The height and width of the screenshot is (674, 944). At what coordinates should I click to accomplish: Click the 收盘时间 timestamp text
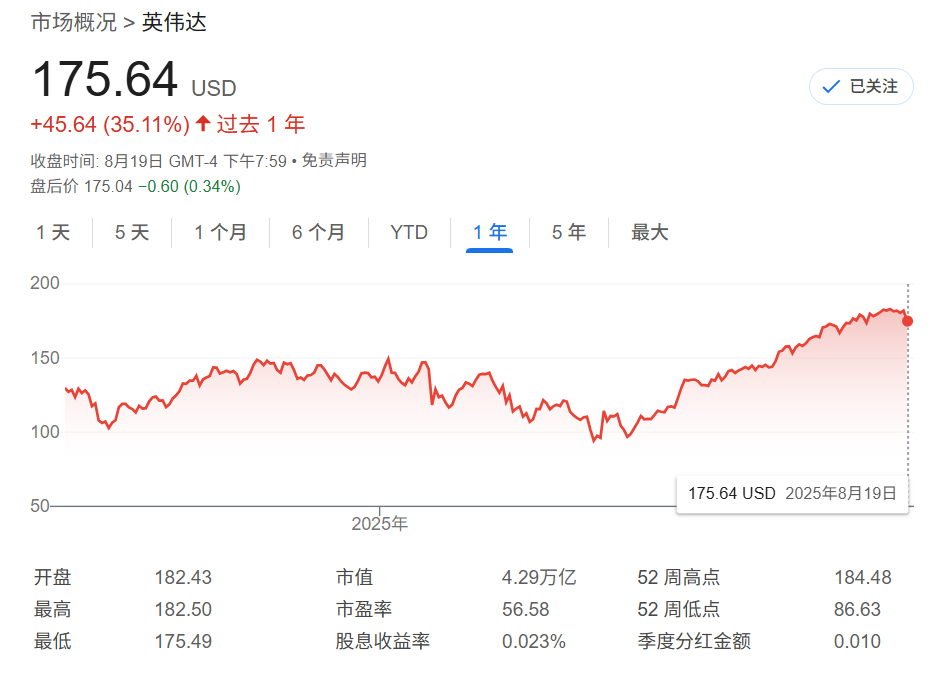click(x=158, y=161)
